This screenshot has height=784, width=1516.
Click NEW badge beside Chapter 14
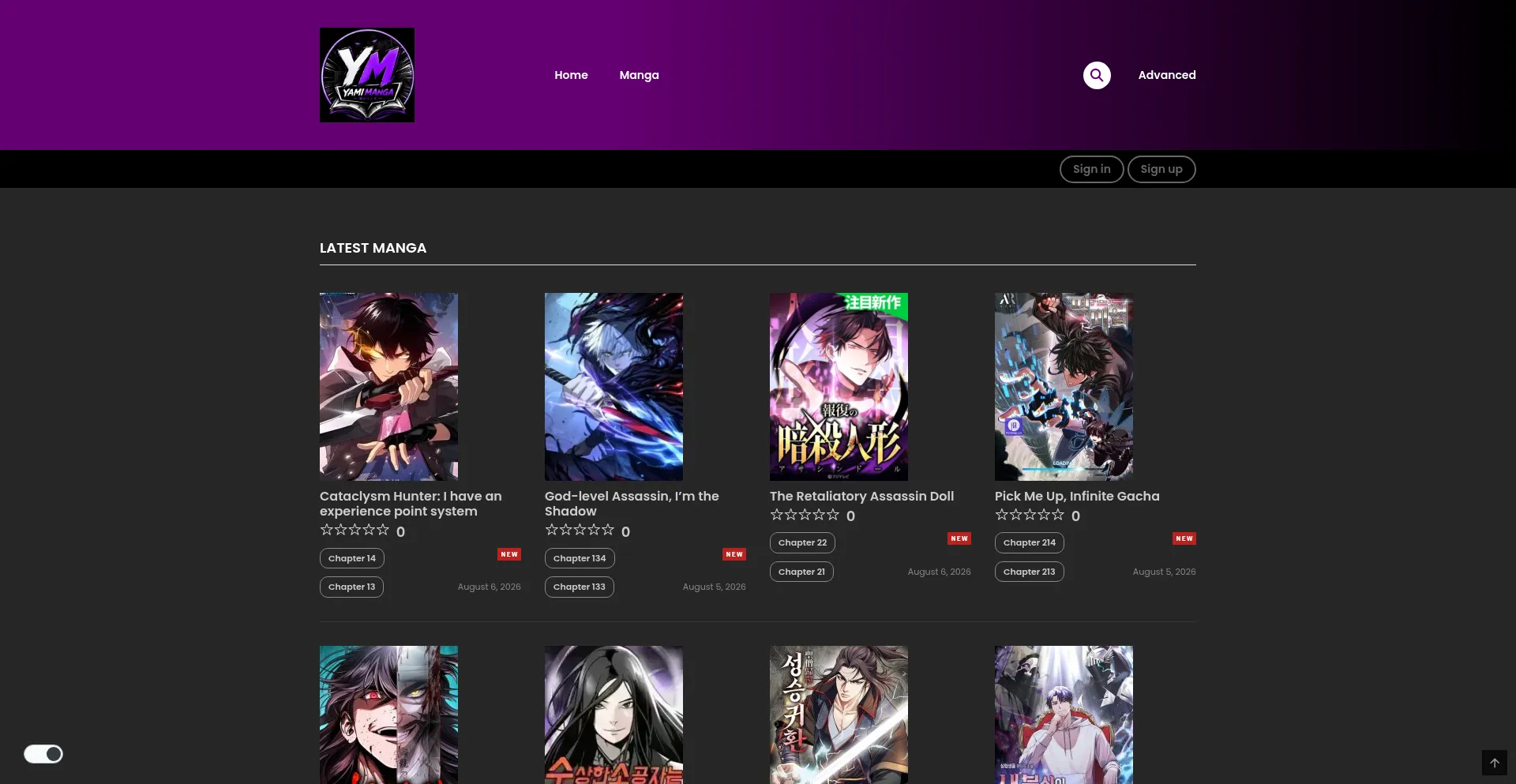coord(509,554)
